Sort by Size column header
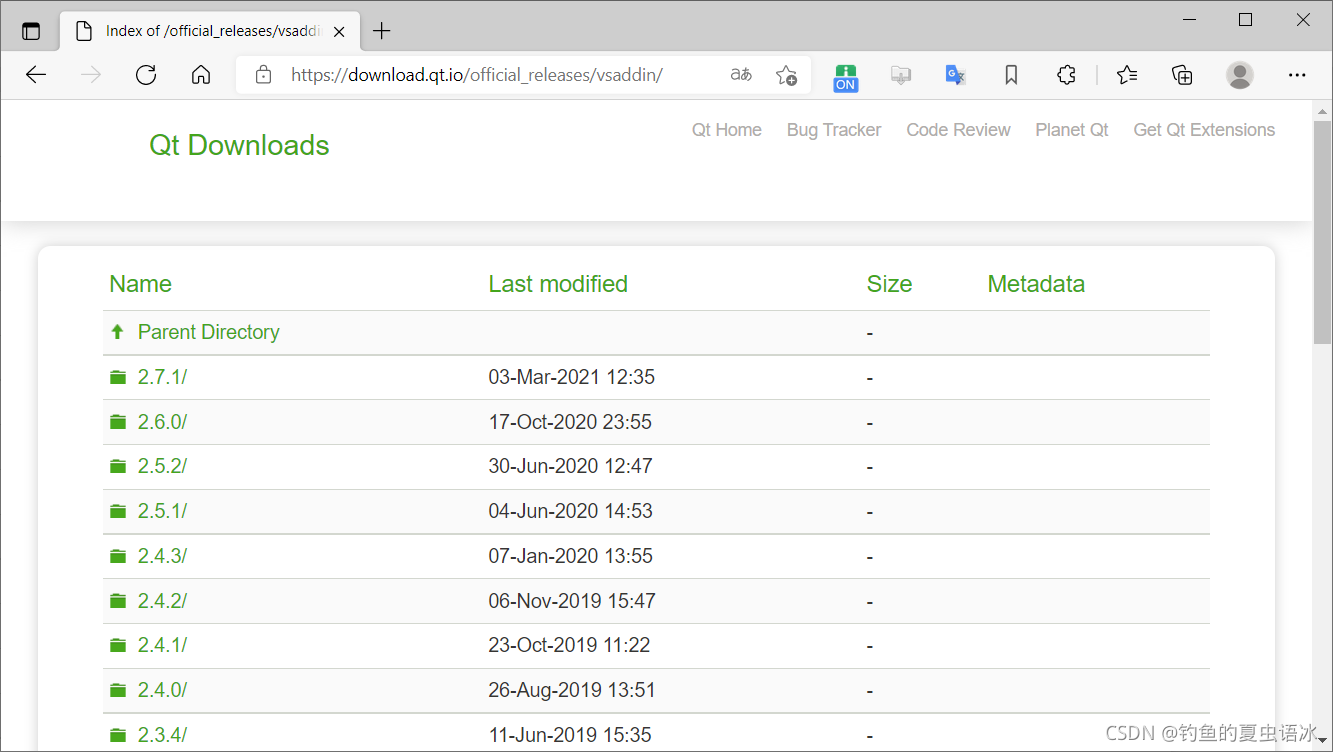 [x=889, y=284]
